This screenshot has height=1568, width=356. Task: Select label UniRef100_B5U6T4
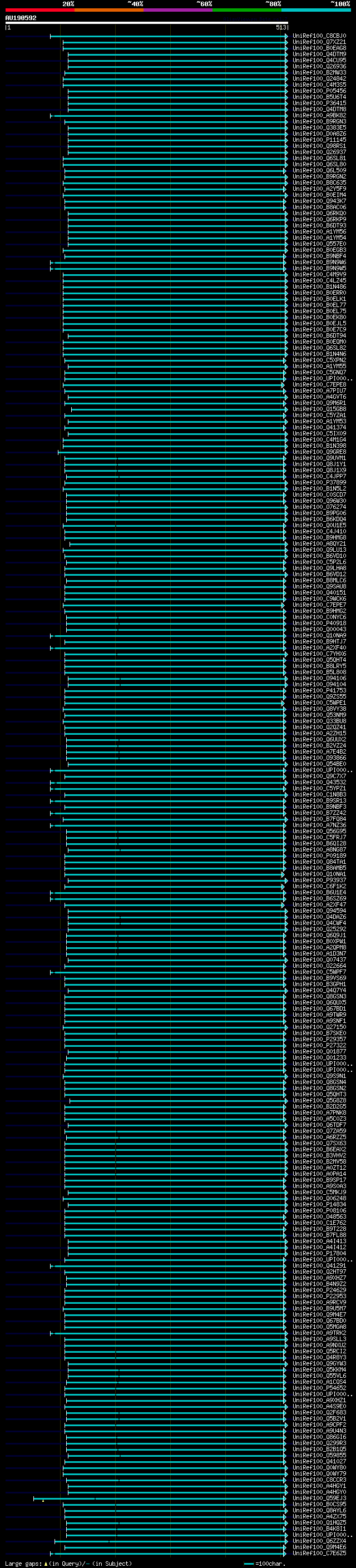click(x=319, y=97)
